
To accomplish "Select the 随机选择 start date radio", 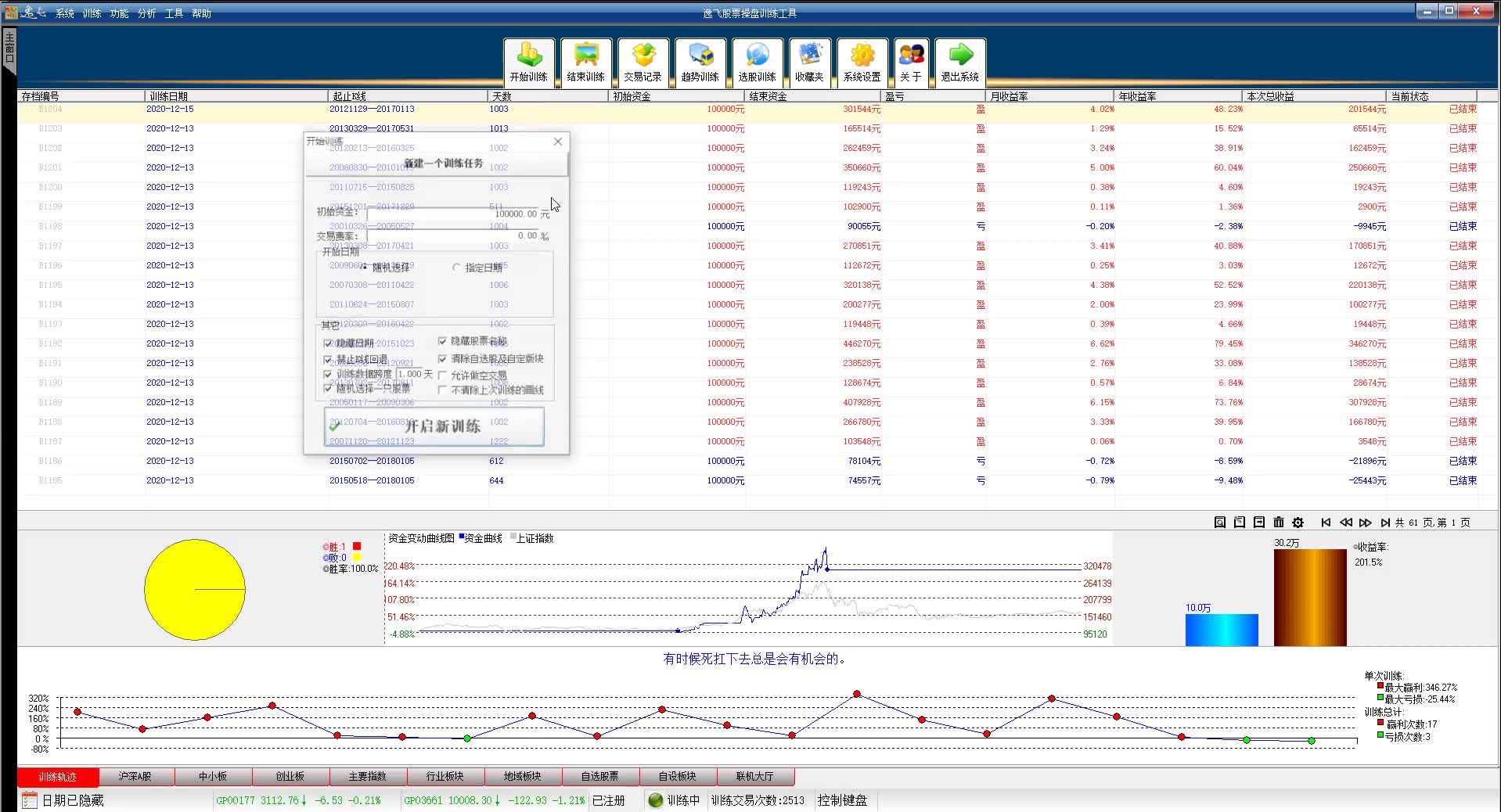I will pyautogui.click(x=365, y=267).
